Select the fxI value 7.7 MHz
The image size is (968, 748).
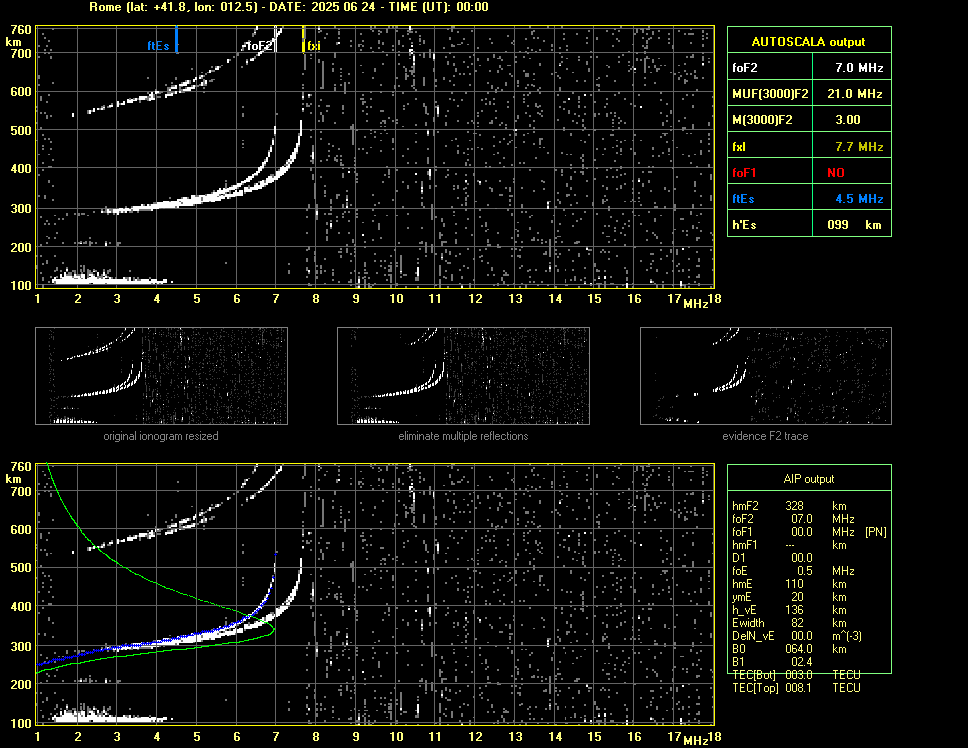859,147
